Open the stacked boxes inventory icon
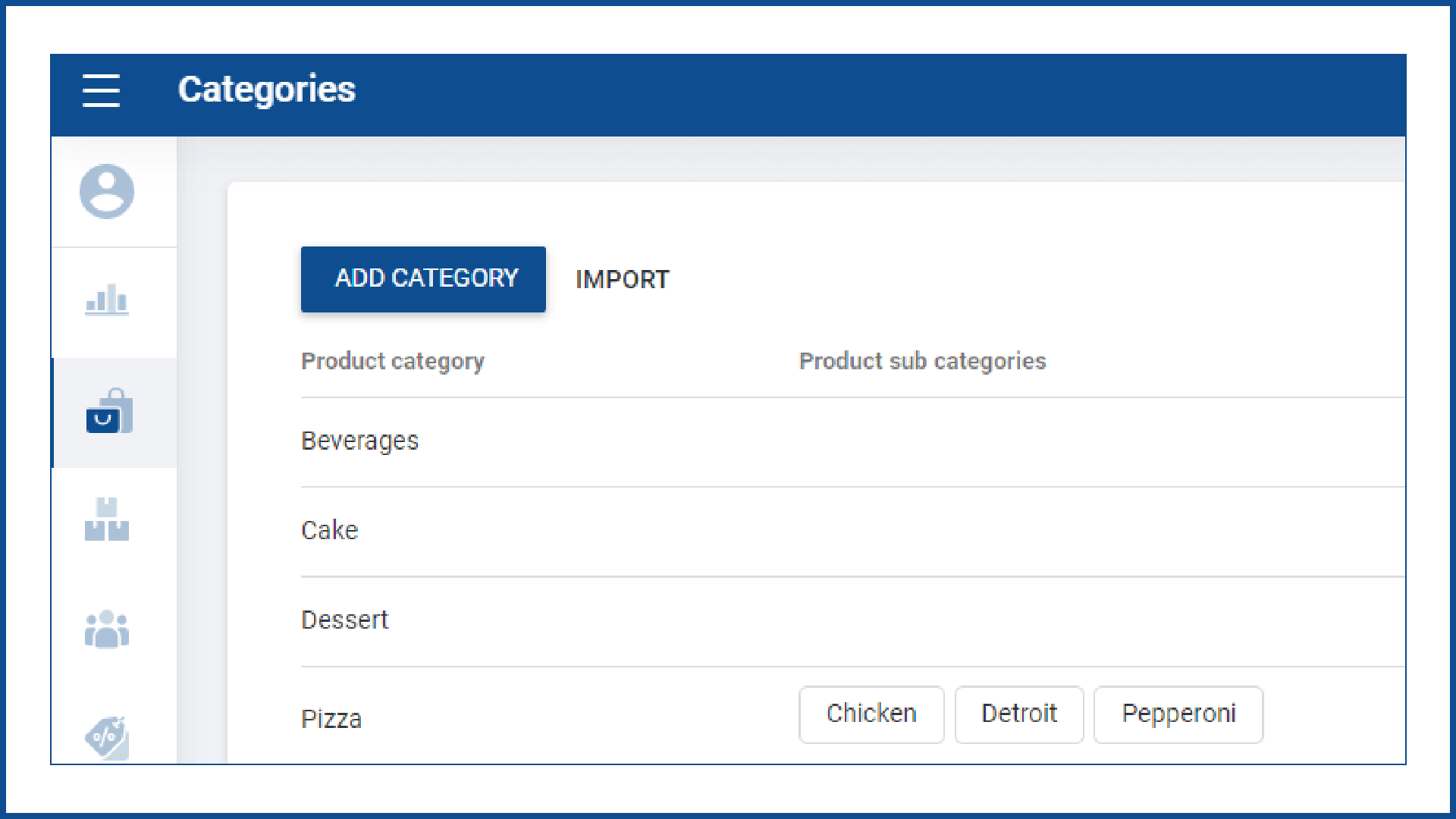This screenshot has height=819, width=1456. pos(107,520)
